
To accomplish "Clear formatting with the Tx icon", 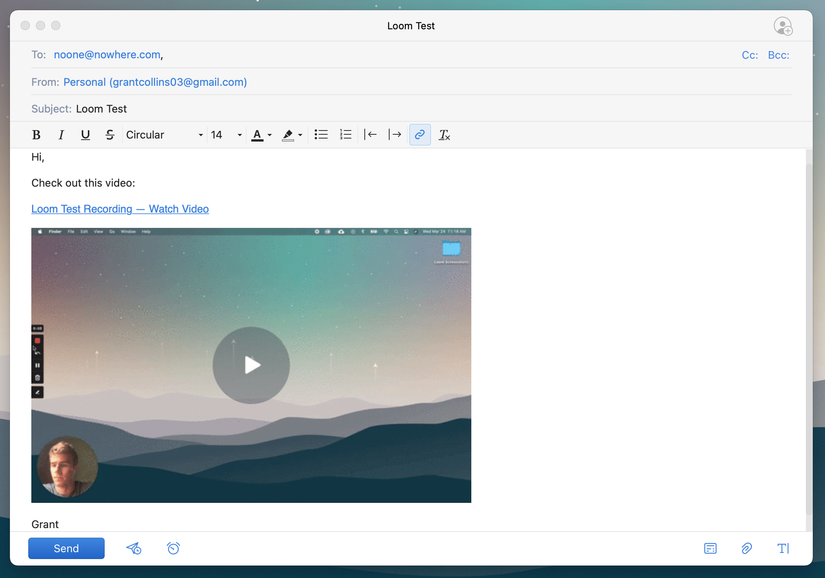I will 444,134.
